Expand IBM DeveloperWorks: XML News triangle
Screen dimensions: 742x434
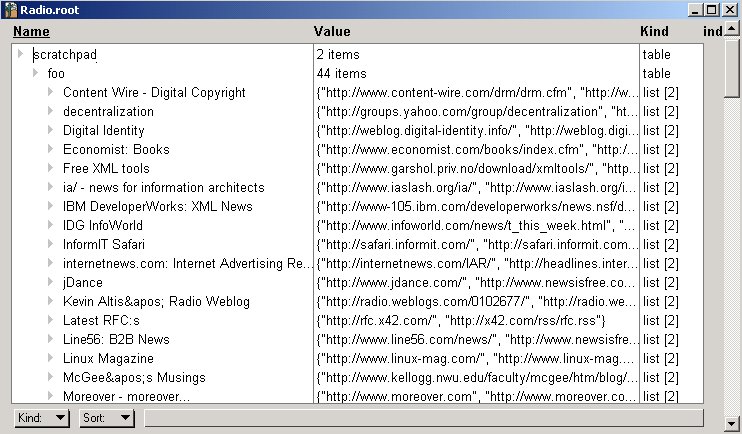tap(51, 205)
